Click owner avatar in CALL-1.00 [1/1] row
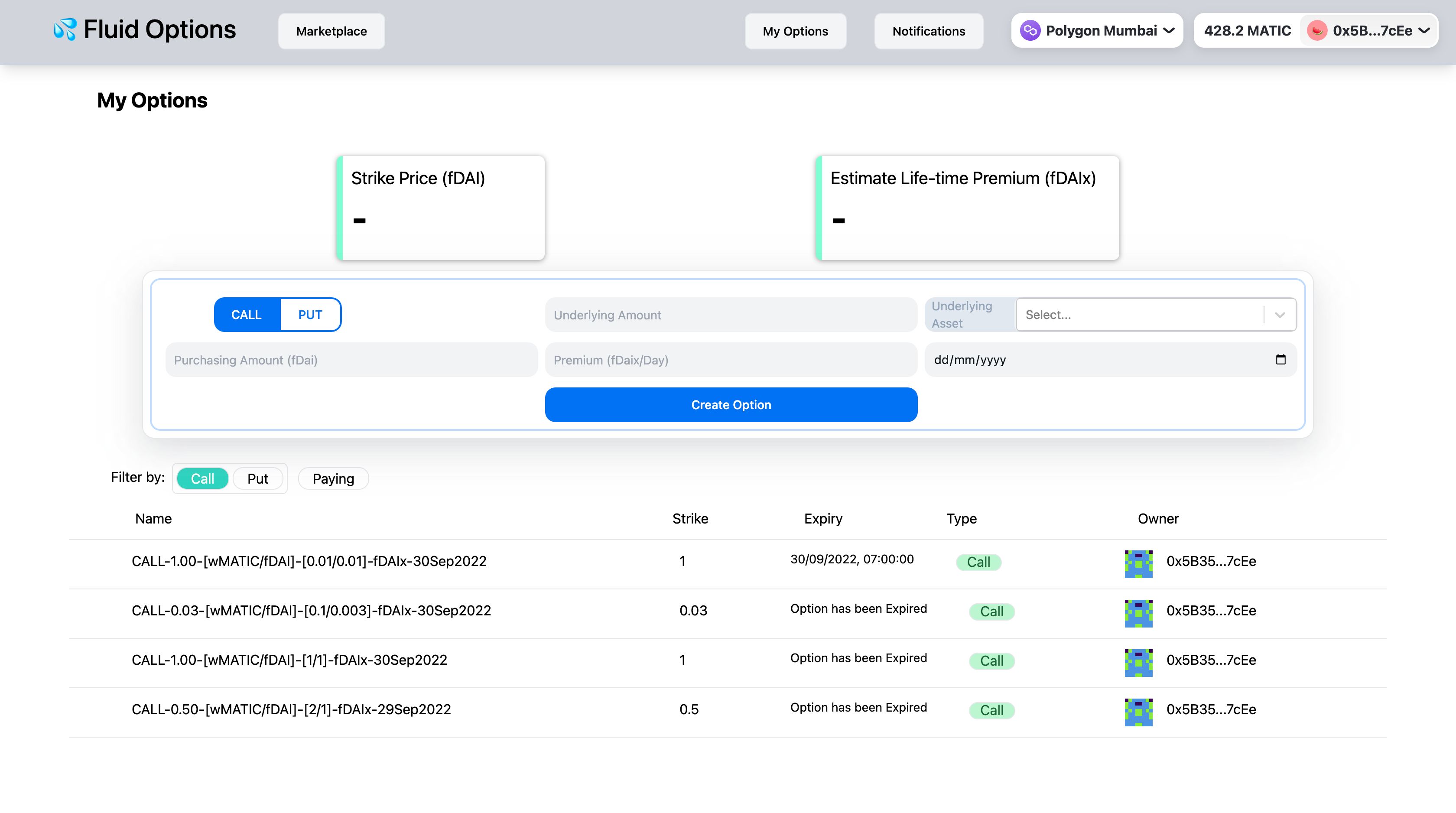 tap(1138, 663)
